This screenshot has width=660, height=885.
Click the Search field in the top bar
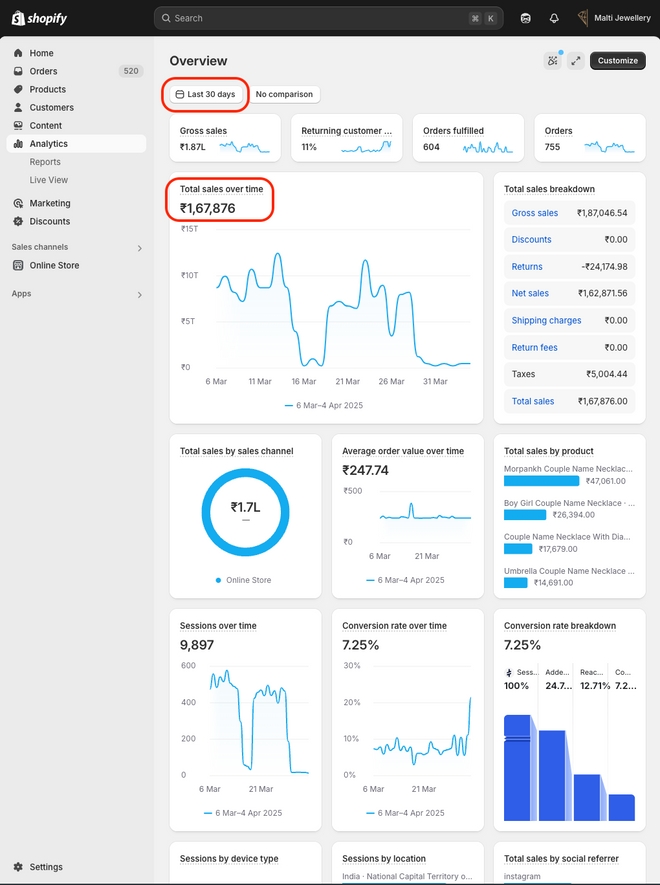329,18
